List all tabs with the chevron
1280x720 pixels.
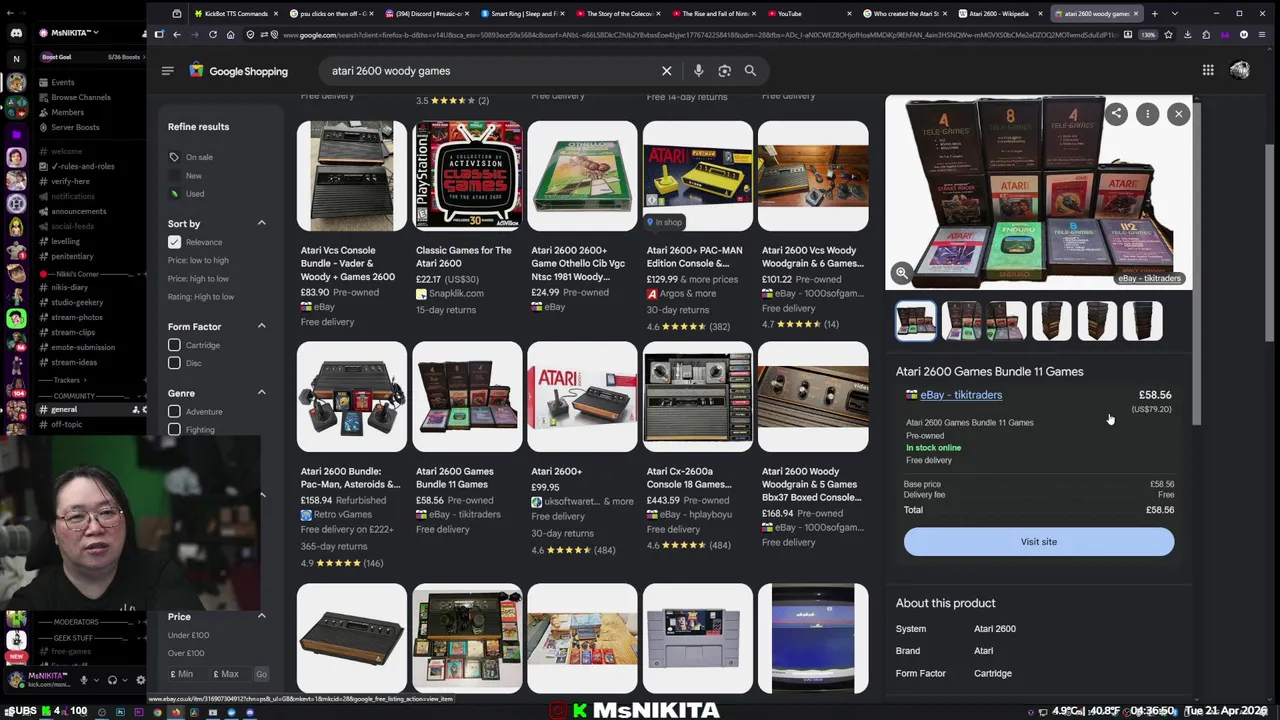pyautogui.click(x=1174, y=14)
